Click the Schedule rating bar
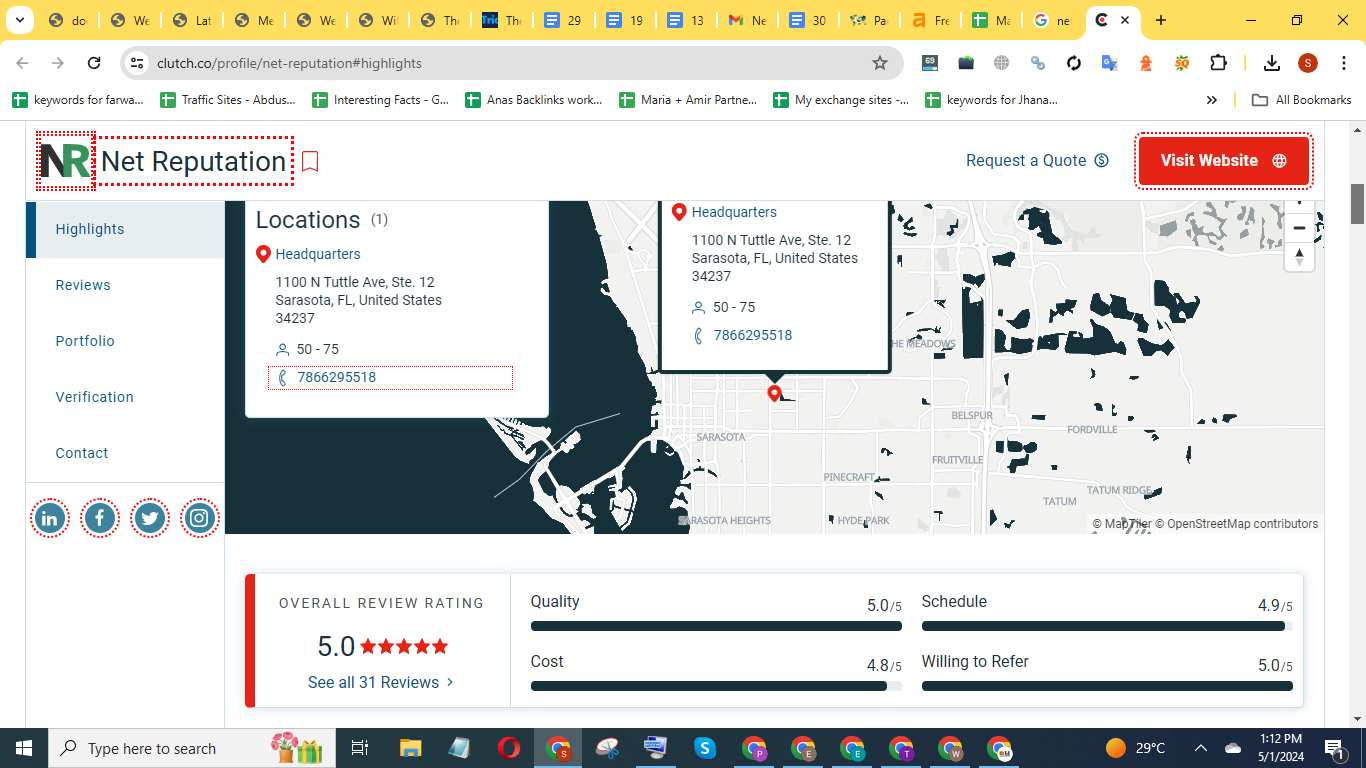The width and height of the screenshot is (1366, 768). pos(1107,626)
